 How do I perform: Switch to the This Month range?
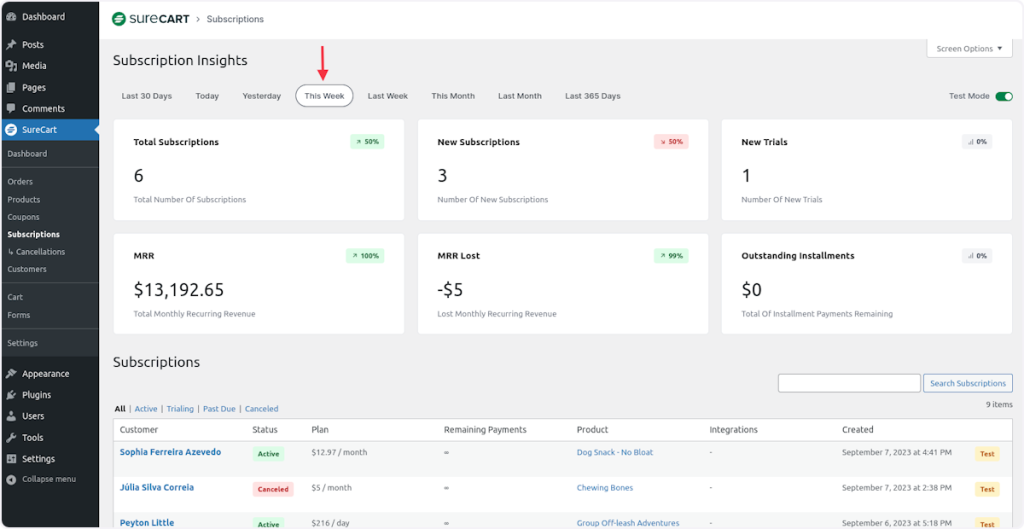coord(453,96)
